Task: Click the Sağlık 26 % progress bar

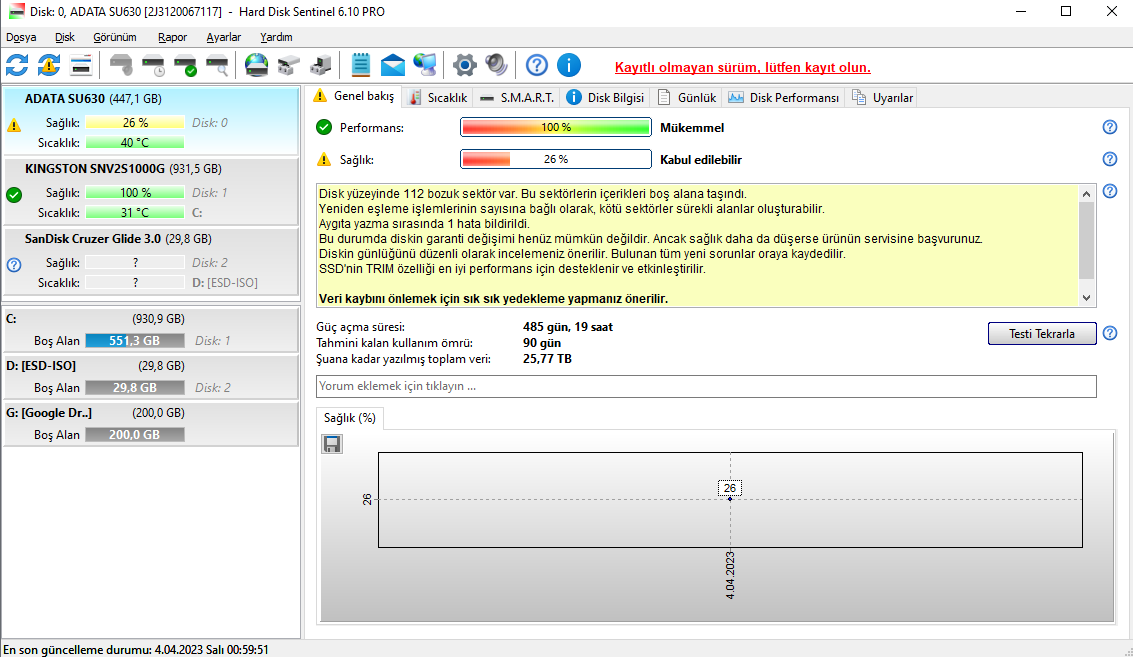Action: click(x=556, y=159)
